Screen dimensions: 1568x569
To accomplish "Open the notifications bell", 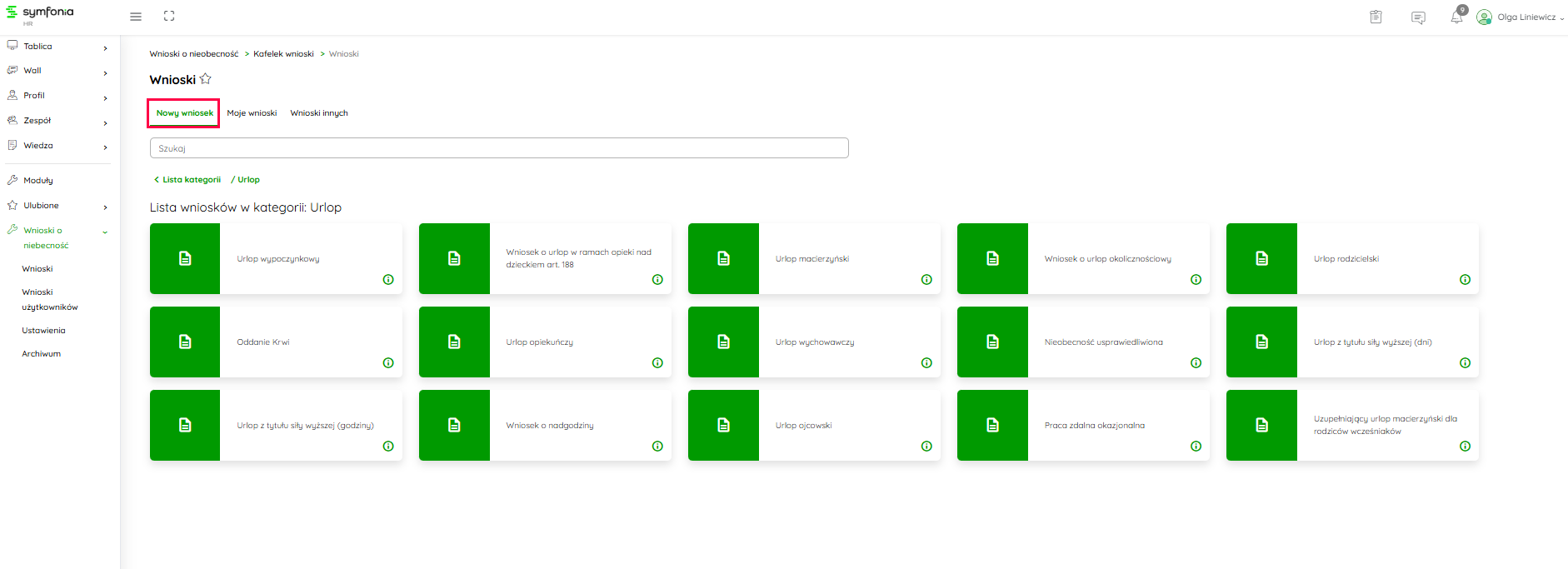I will pos(1456,17).
